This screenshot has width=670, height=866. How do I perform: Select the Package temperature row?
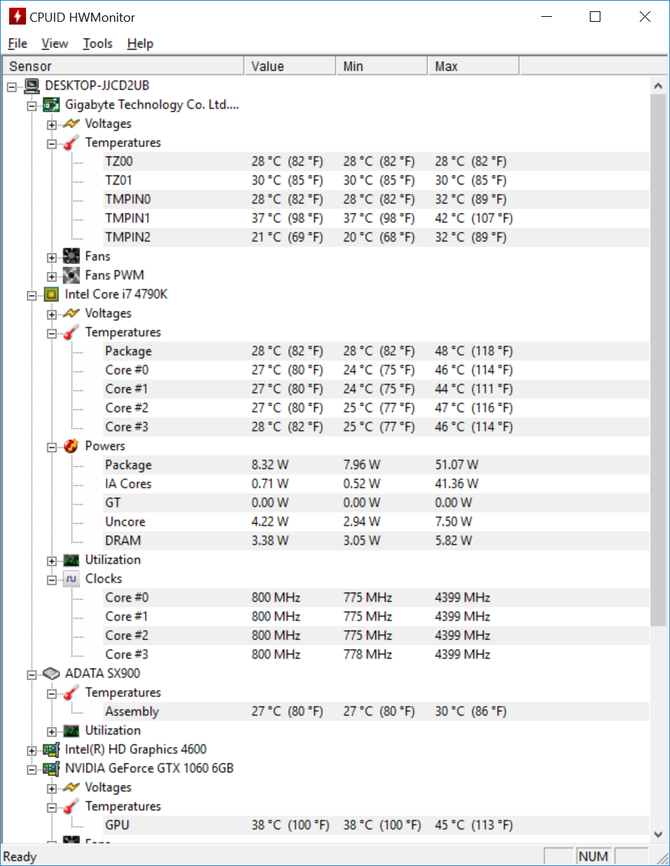point(376,351)
